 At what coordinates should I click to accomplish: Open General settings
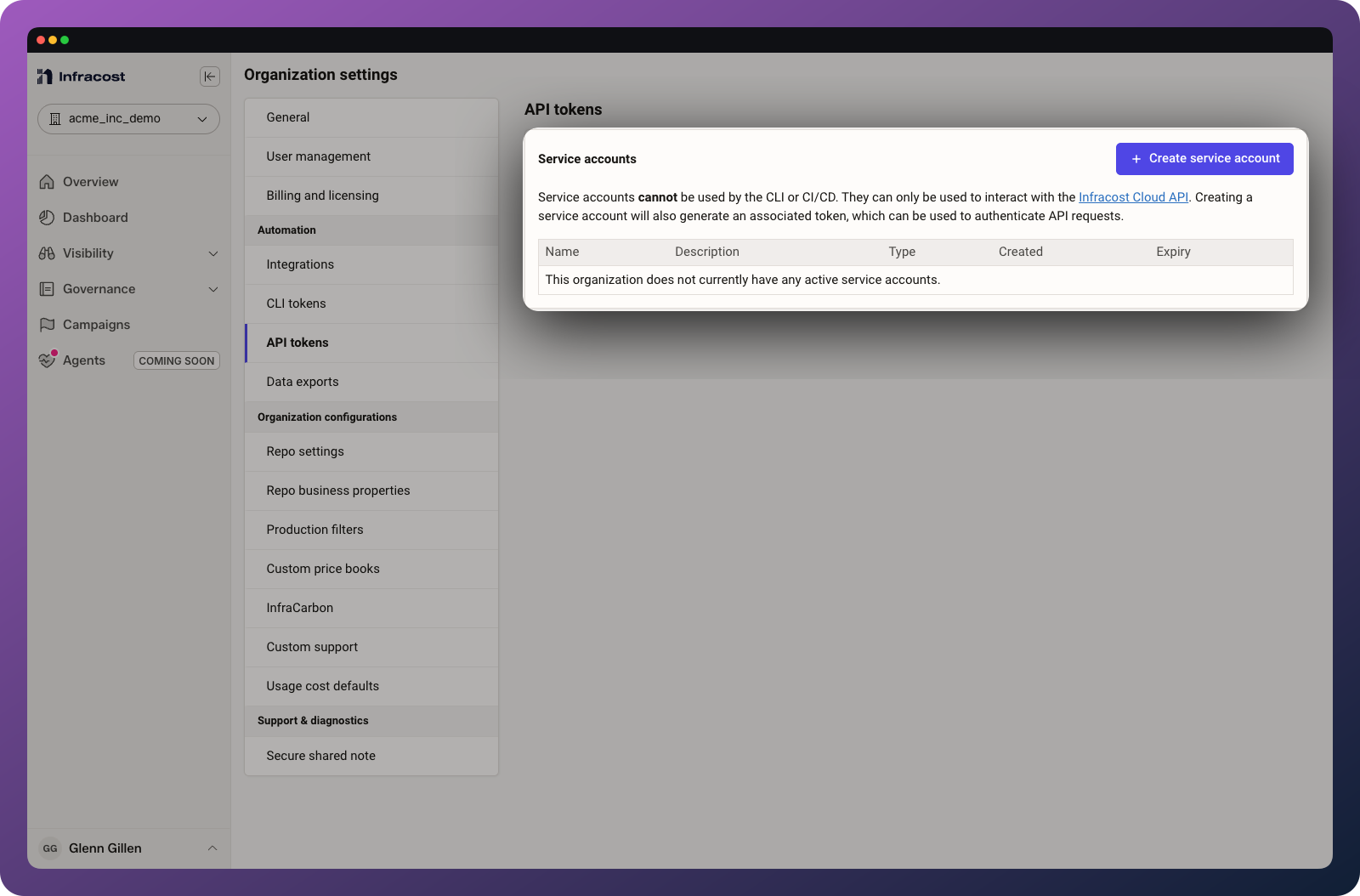[371, 117]
